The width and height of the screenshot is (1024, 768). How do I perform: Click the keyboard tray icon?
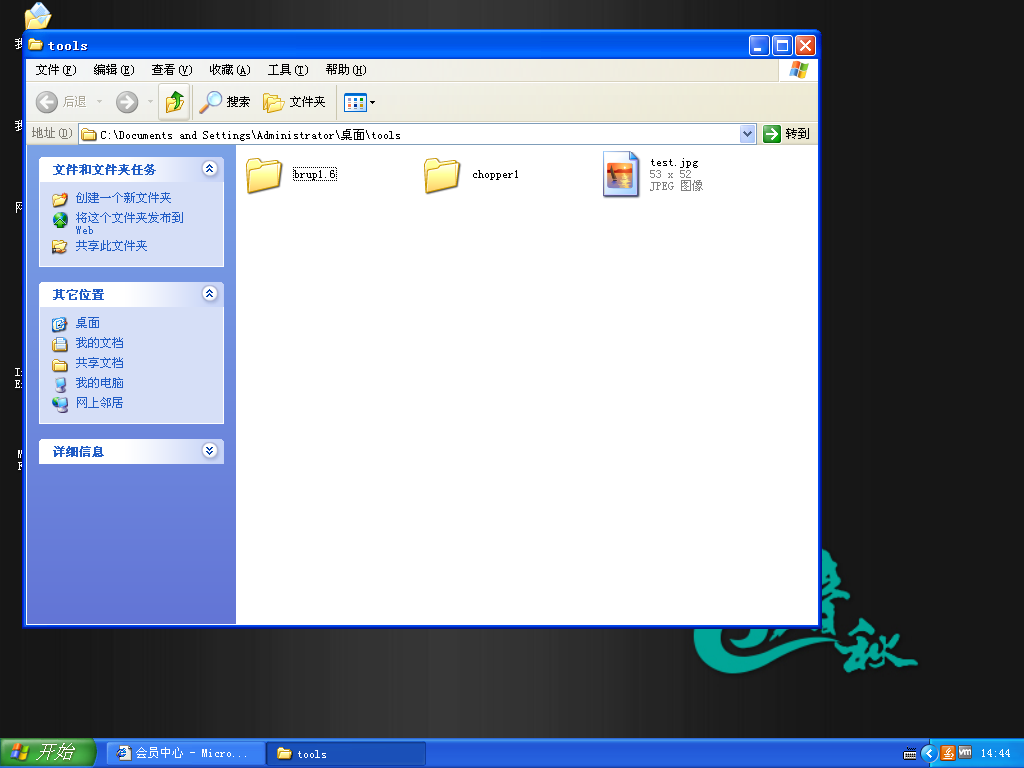coord(910,754)
